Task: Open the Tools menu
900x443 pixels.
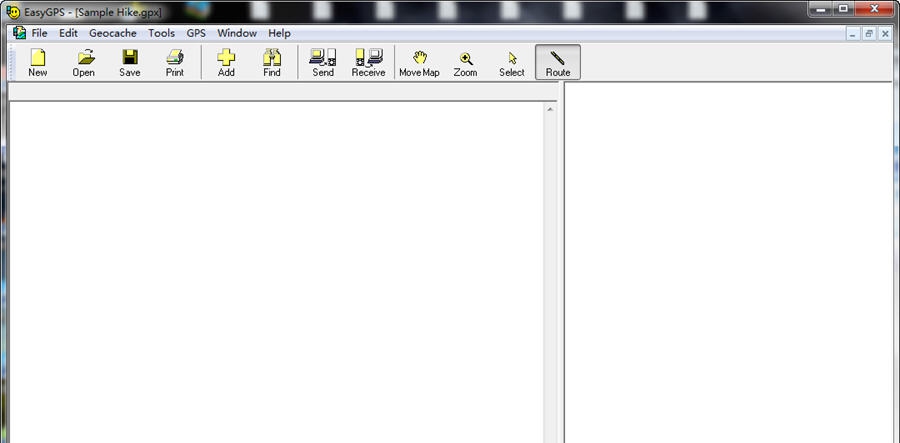Action: [161, 33]
